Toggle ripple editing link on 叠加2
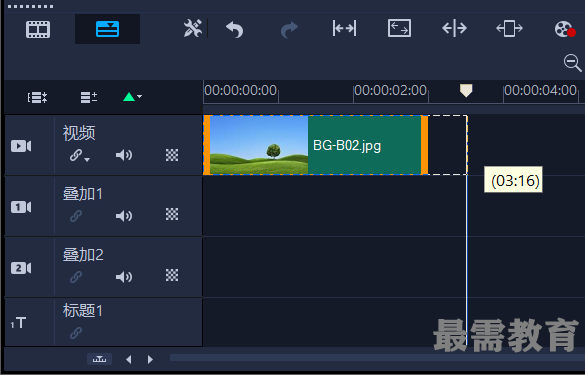Screen dimensions: 585x375 [76, 277]
